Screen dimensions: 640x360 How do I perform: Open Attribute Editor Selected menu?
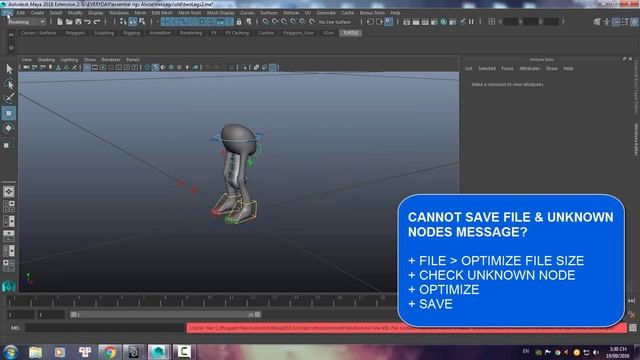click(487, 69)
